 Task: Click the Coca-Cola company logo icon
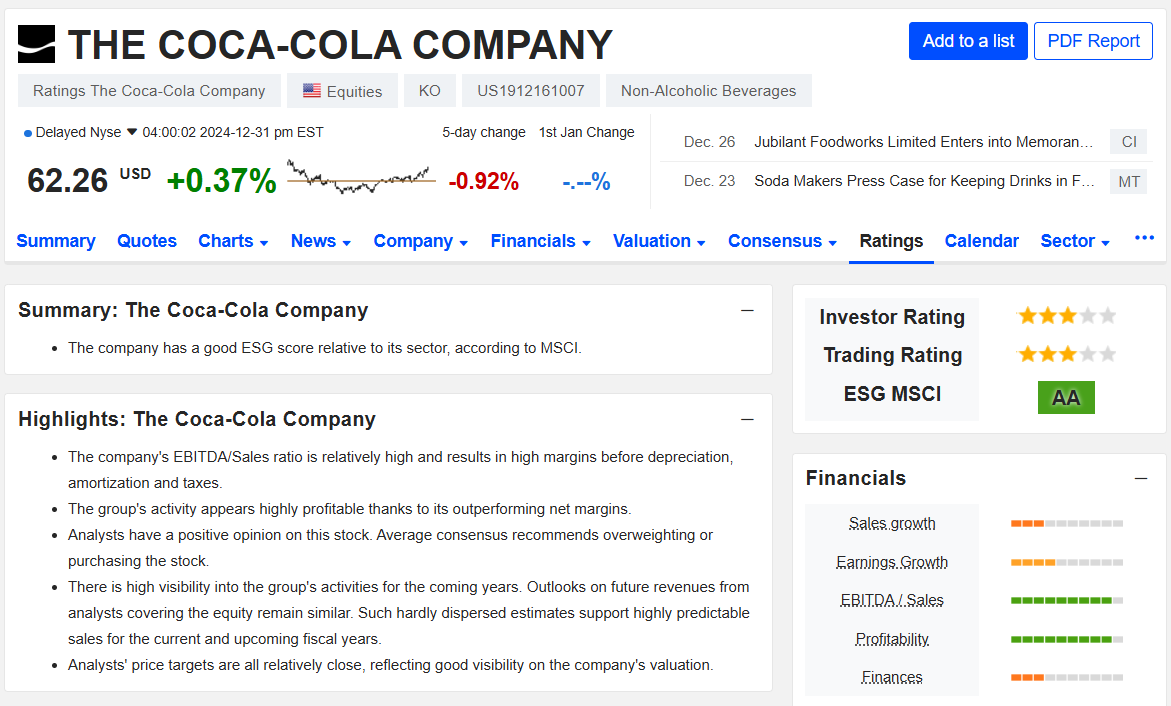[37, 44]
